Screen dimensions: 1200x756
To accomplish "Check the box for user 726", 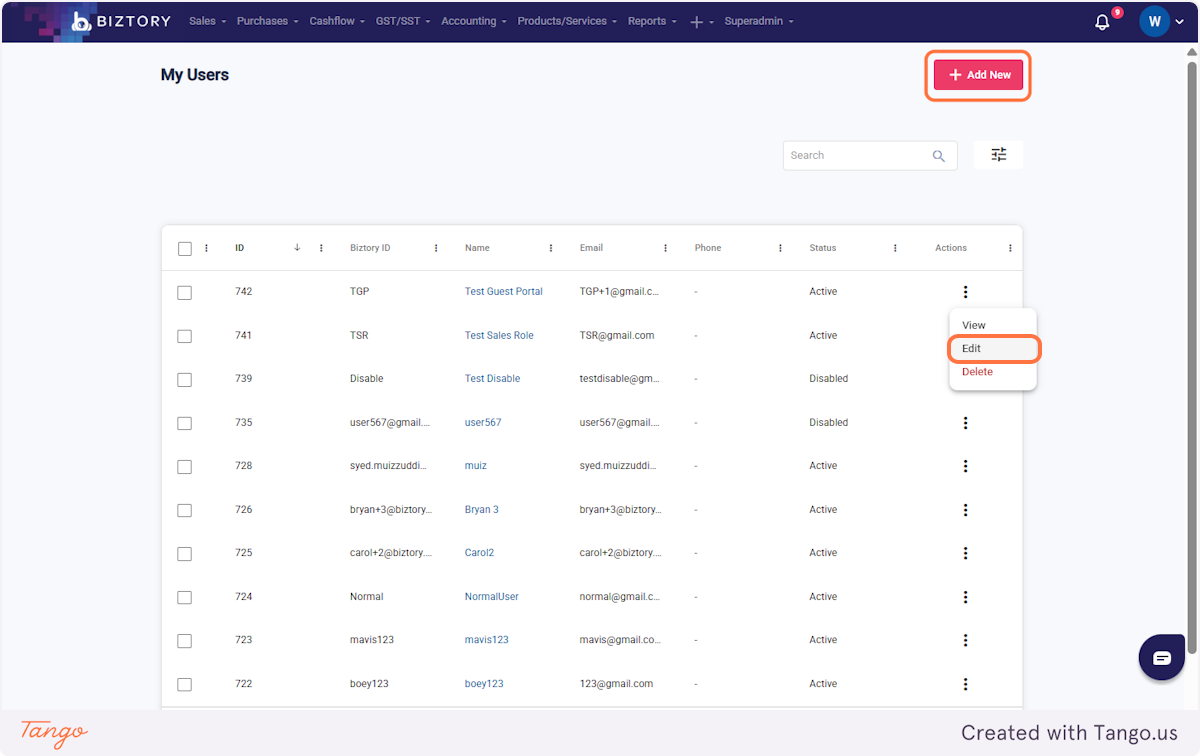I will coord(184,510).
